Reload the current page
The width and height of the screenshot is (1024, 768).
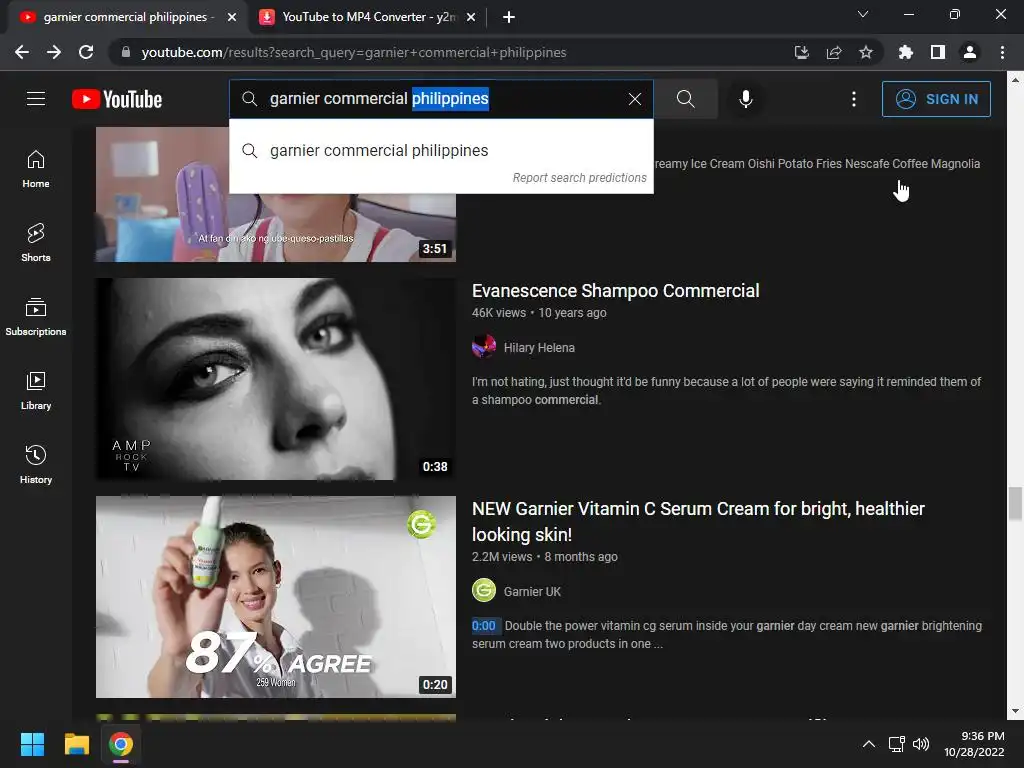pyautogui.click(x=86, y=52)
